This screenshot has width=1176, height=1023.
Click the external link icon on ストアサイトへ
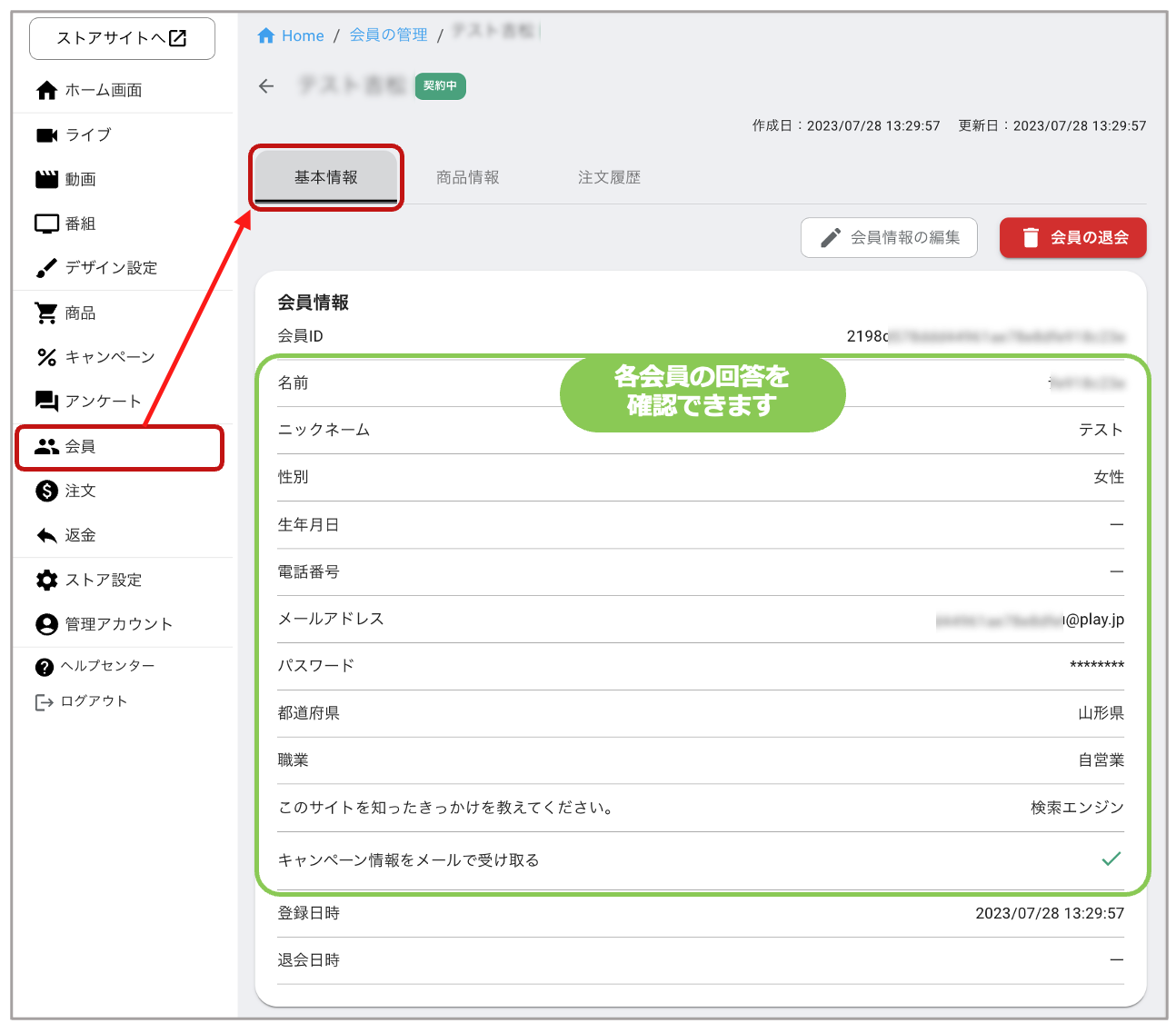178,37
